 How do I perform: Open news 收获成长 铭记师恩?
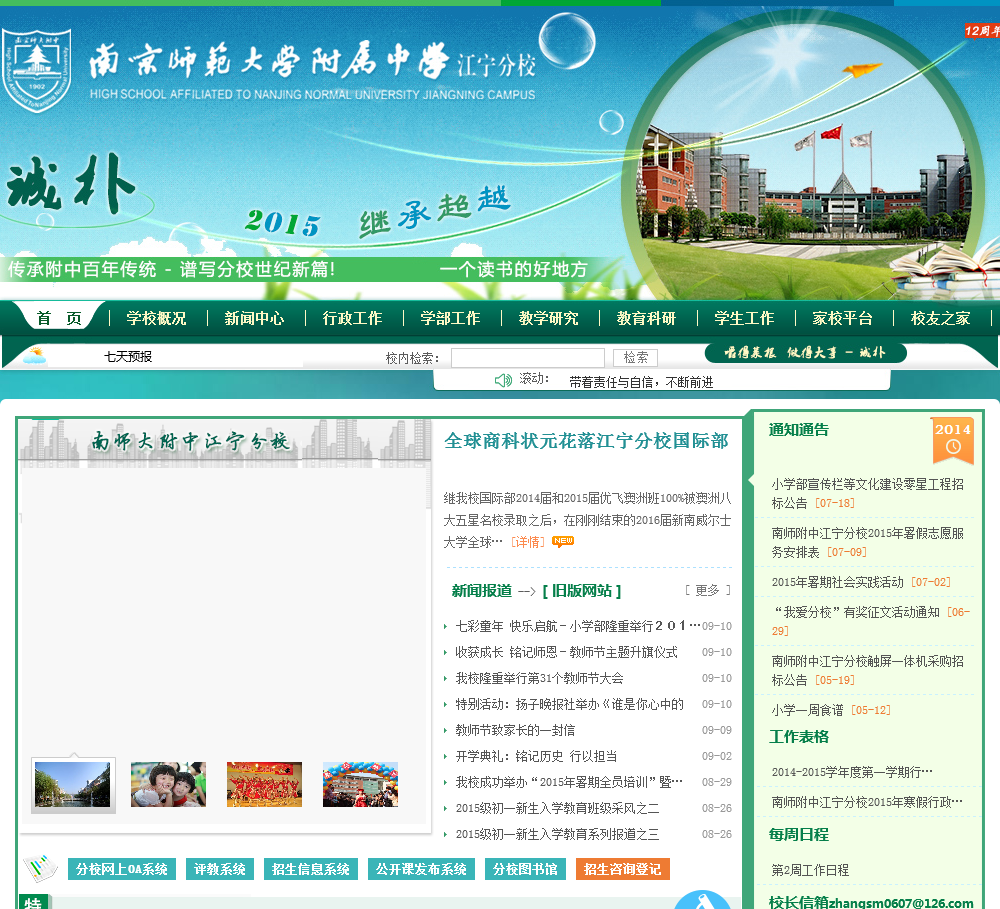pos(566,652)
